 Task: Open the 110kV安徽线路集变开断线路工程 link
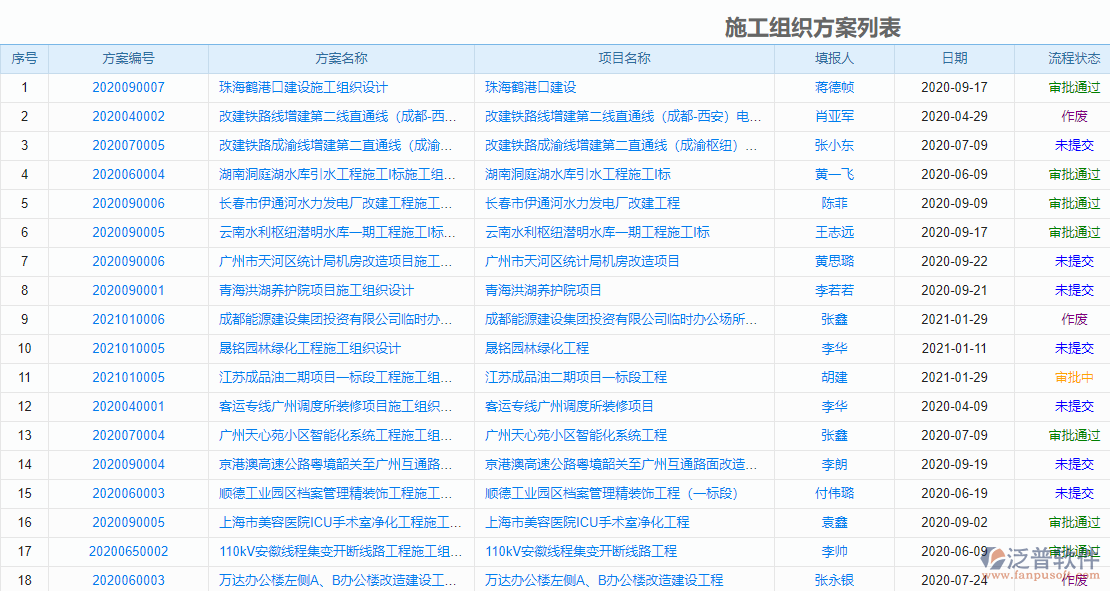point(580,551)
